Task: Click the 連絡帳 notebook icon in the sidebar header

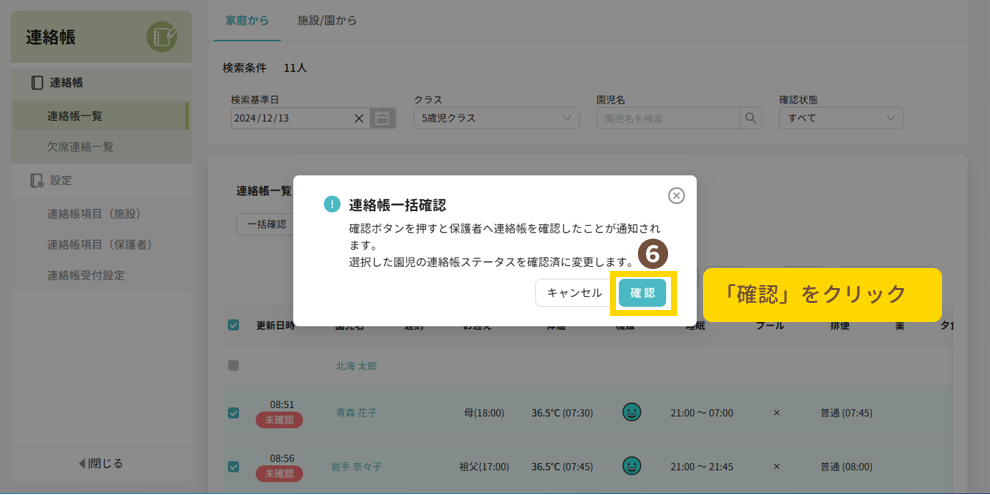Action: (161, 38)
